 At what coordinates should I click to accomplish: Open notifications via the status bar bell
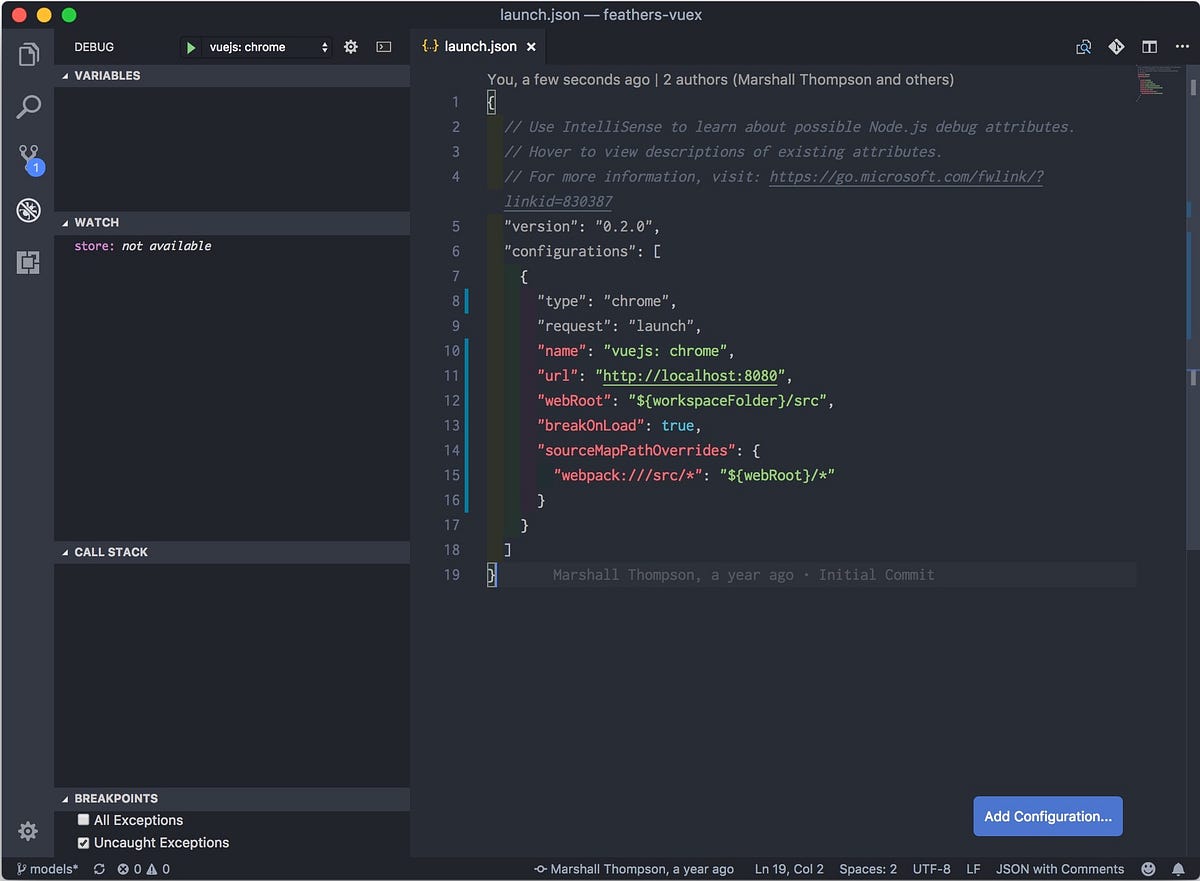coord(1180,869)
